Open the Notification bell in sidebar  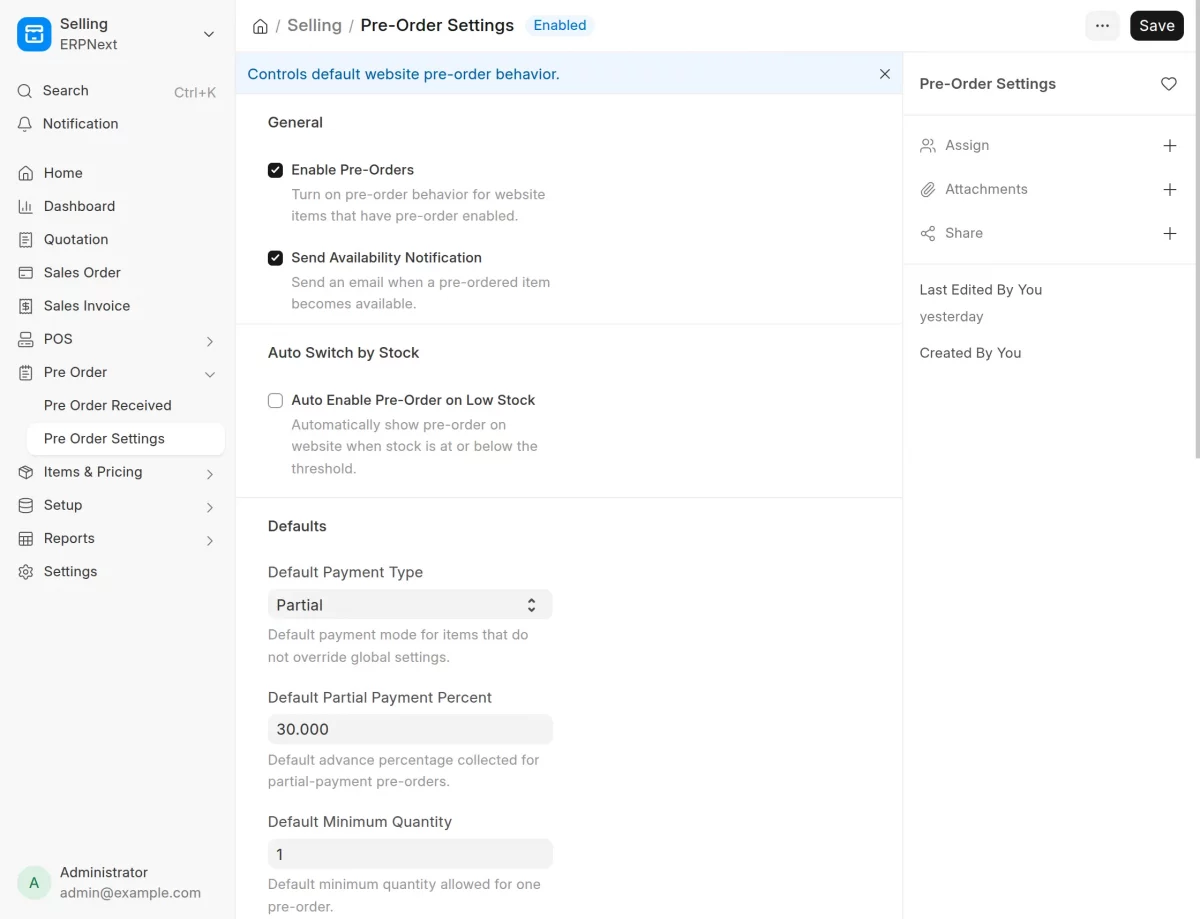tap(25, 124)
